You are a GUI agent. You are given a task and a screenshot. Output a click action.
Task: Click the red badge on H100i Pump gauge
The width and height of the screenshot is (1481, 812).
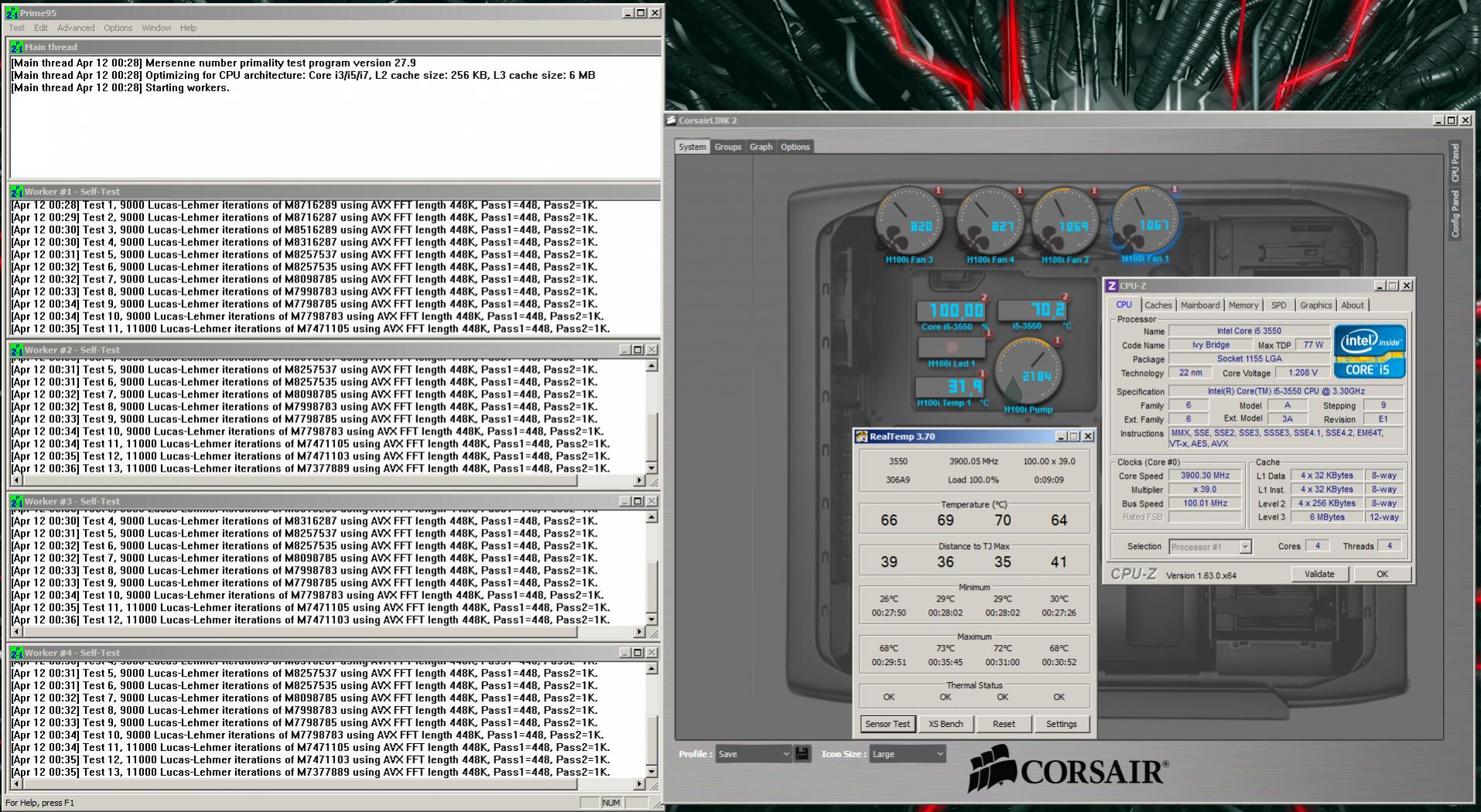pyautogui.click(x=1059, y=341)
